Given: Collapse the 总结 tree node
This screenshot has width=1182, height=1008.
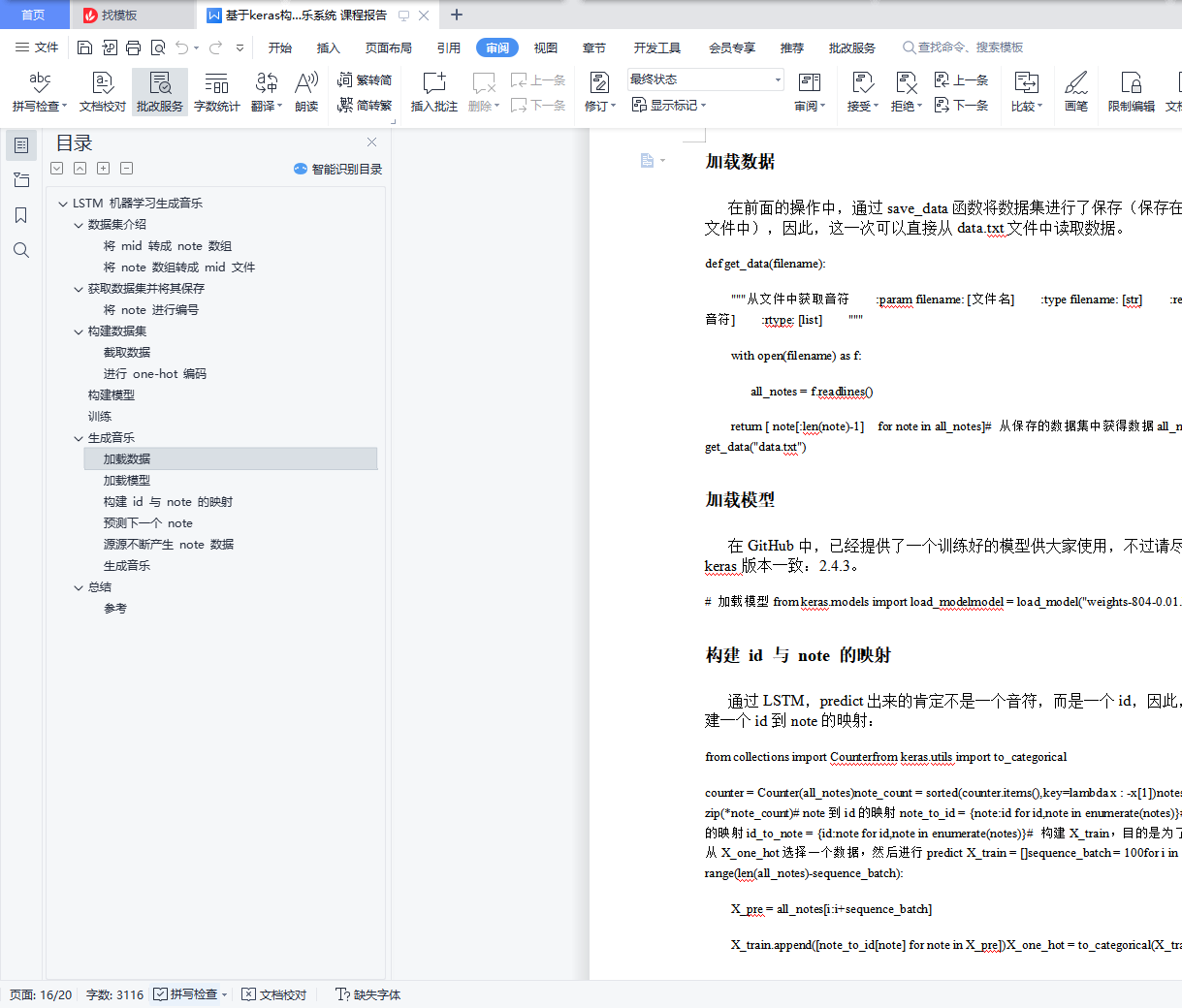Looking at the screenshot, I should 79,587.
